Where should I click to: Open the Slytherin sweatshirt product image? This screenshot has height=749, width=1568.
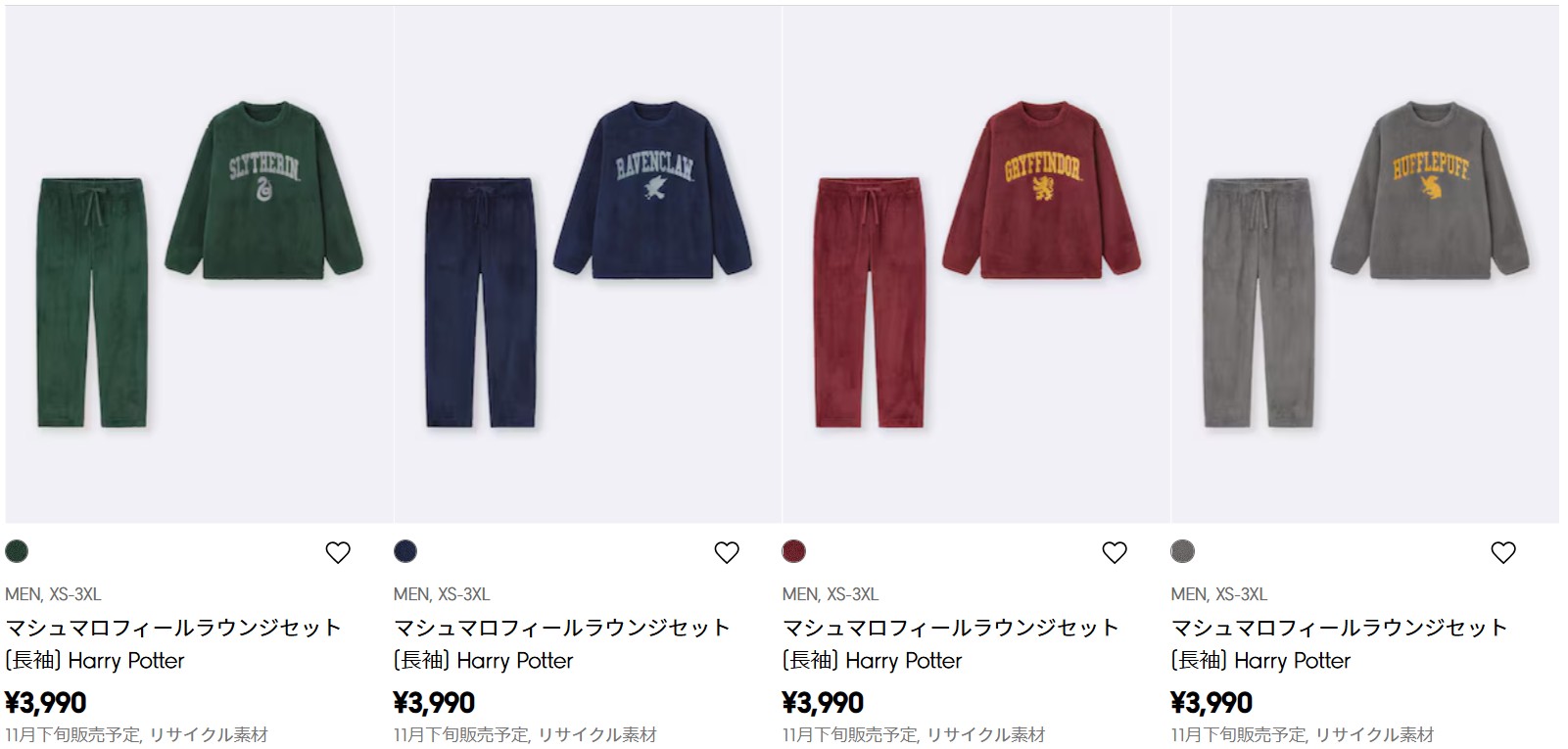[264, 190]
